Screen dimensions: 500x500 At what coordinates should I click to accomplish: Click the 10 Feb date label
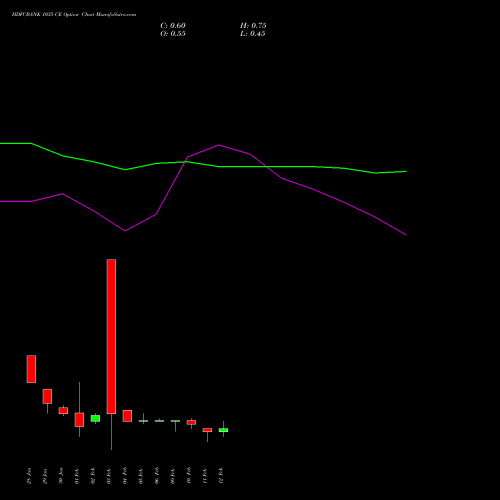(x=189, y=476)
